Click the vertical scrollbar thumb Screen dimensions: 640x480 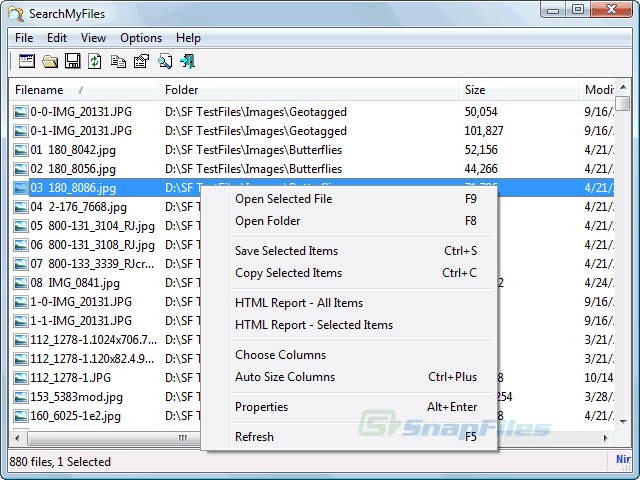pos(623,103)
